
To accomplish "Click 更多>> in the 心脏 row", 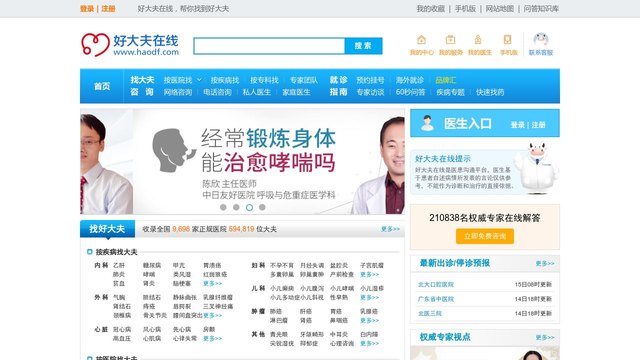I will coord(213,338).
